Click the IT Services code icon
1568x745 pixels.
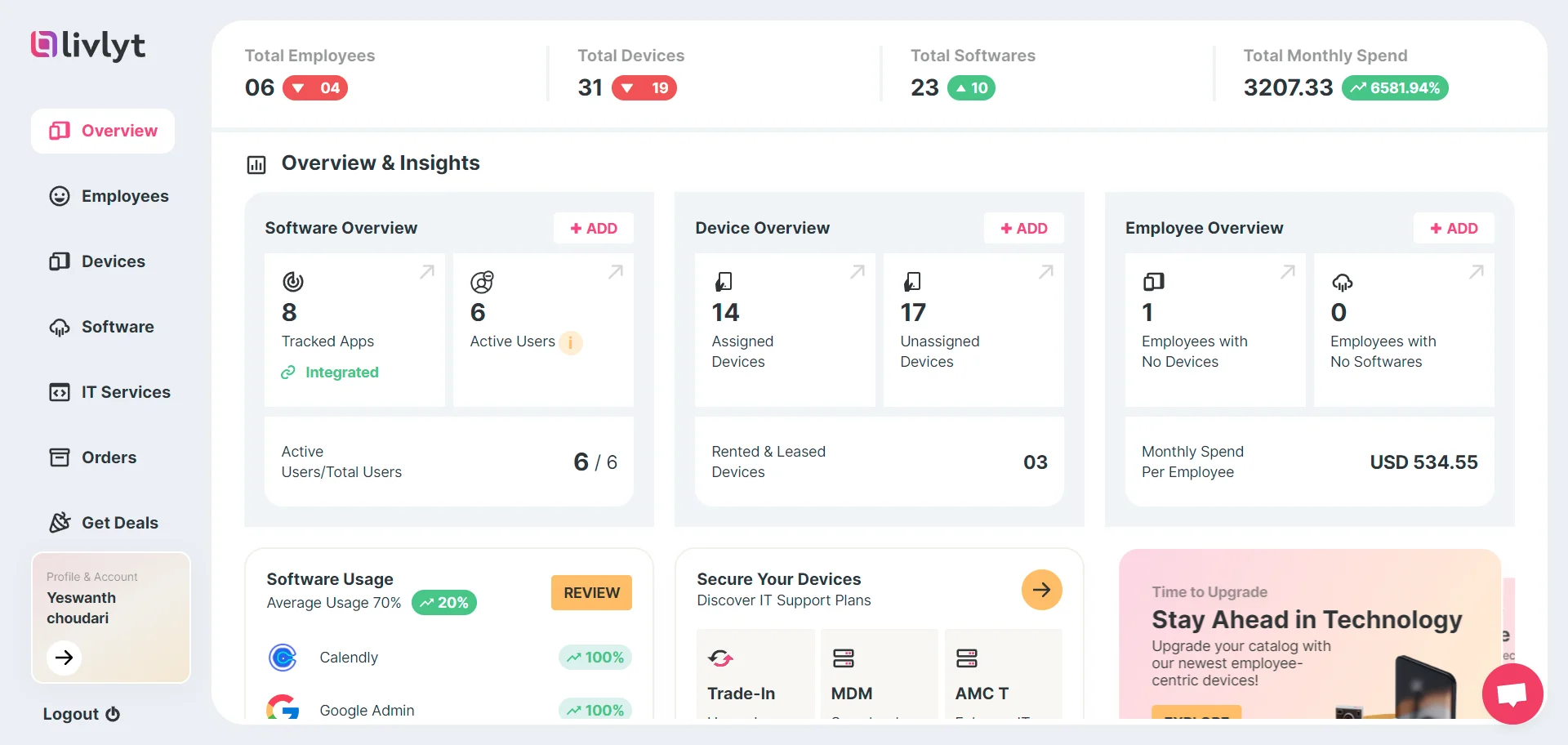pos(60,392)
